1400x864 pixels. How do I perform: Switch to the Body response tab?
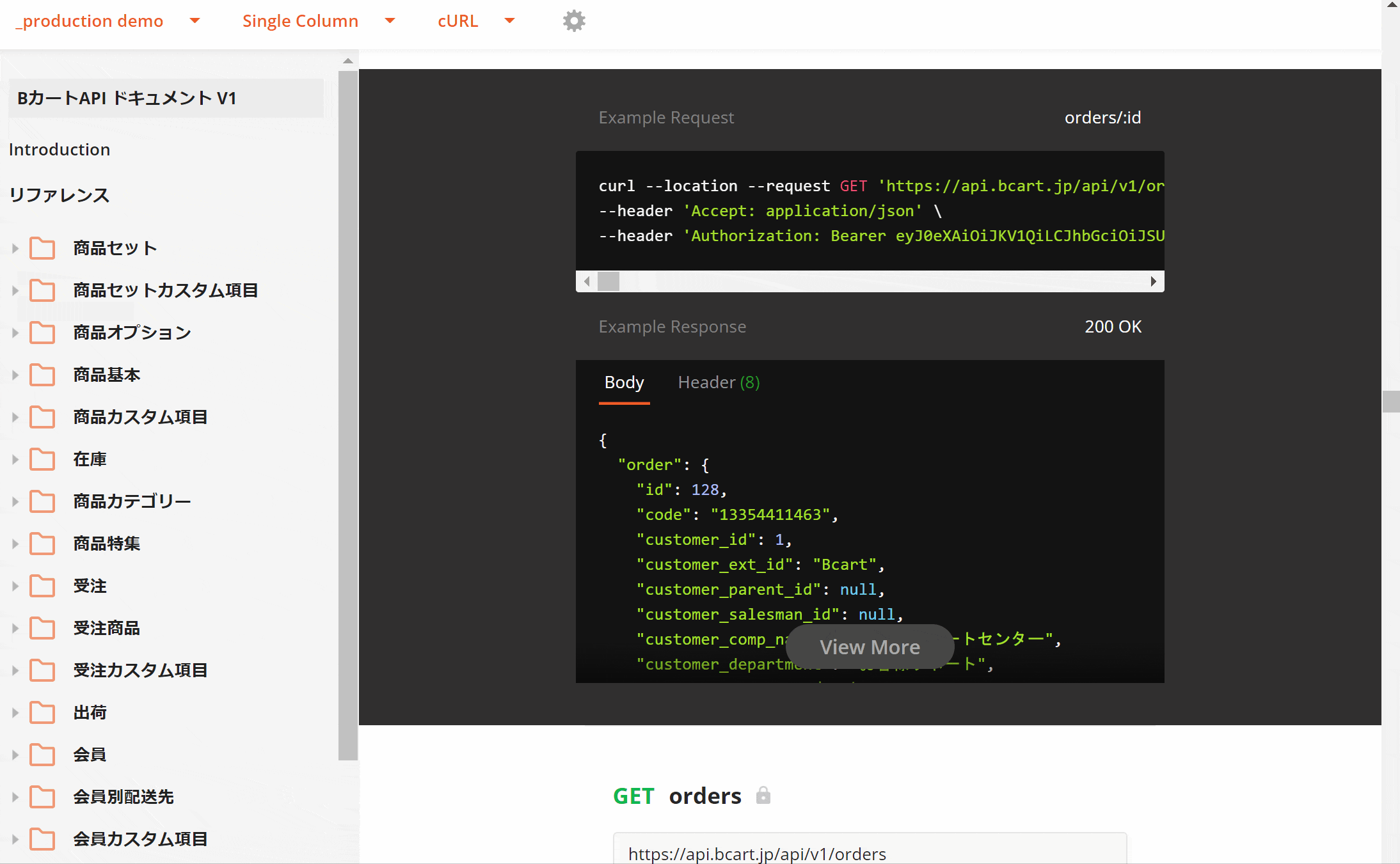[624, 382]
